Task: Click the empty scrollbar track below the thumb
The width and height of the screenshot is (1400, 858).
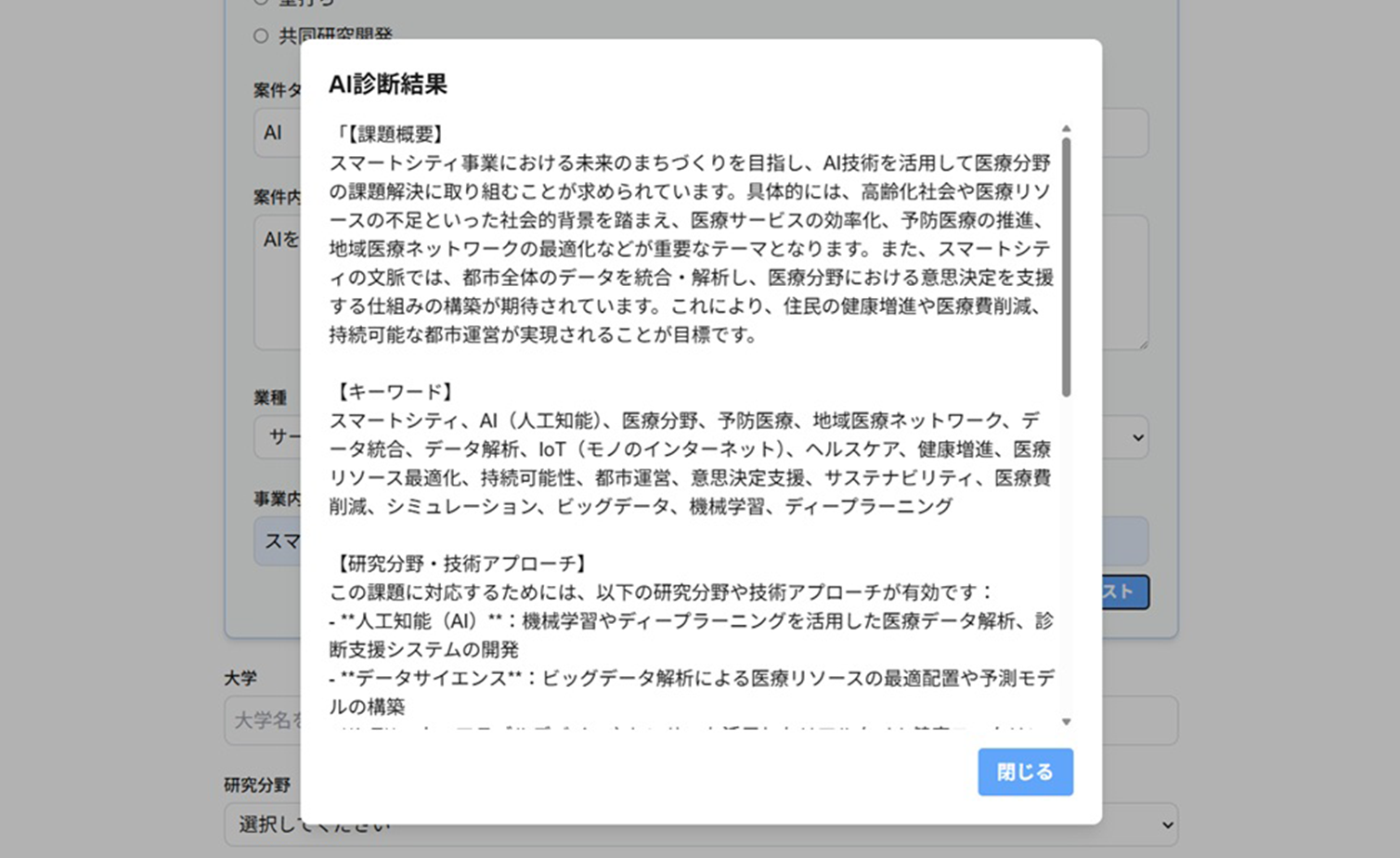Action: (1066, 557)
